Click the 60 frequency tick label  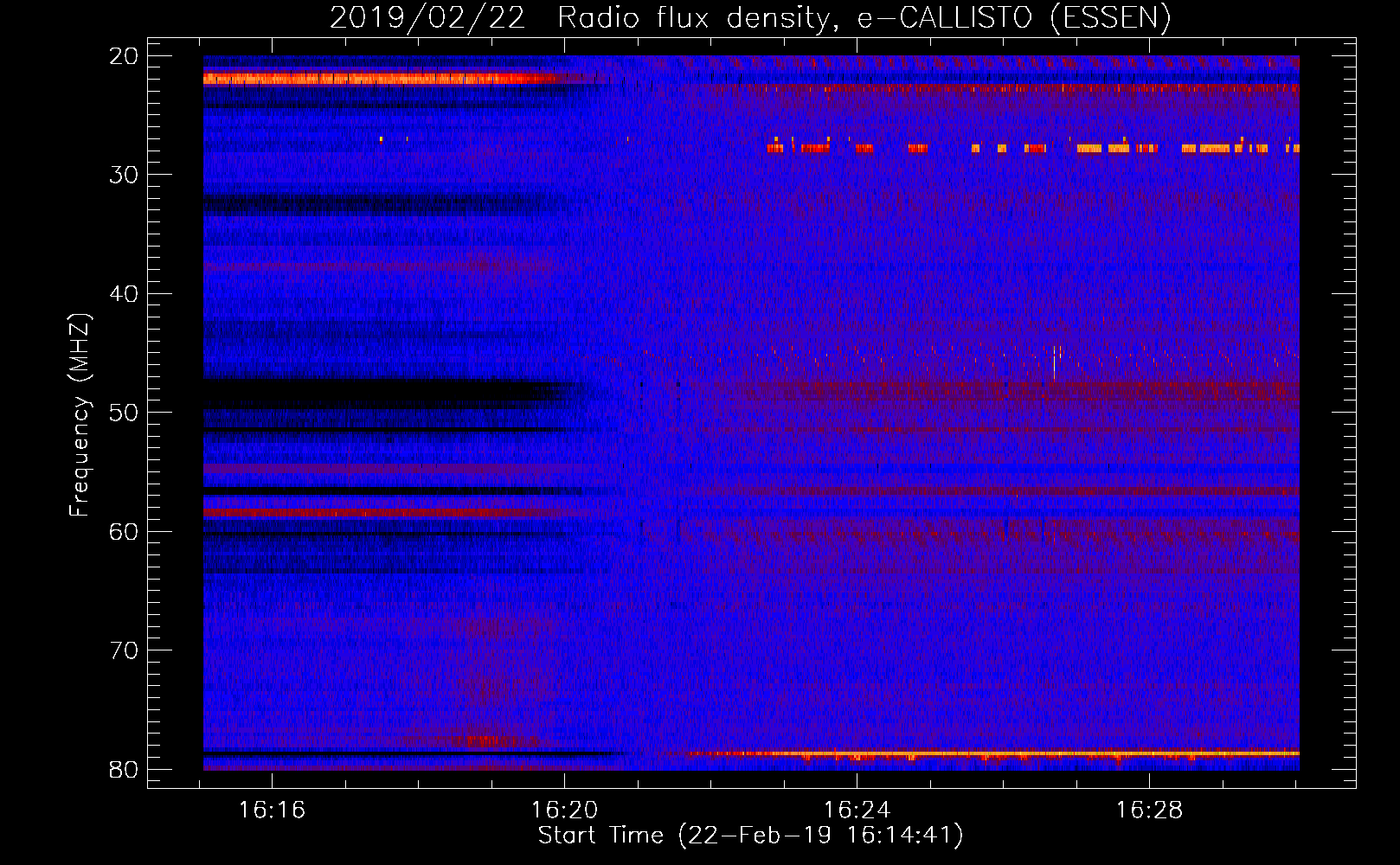(x=124, y=531)
